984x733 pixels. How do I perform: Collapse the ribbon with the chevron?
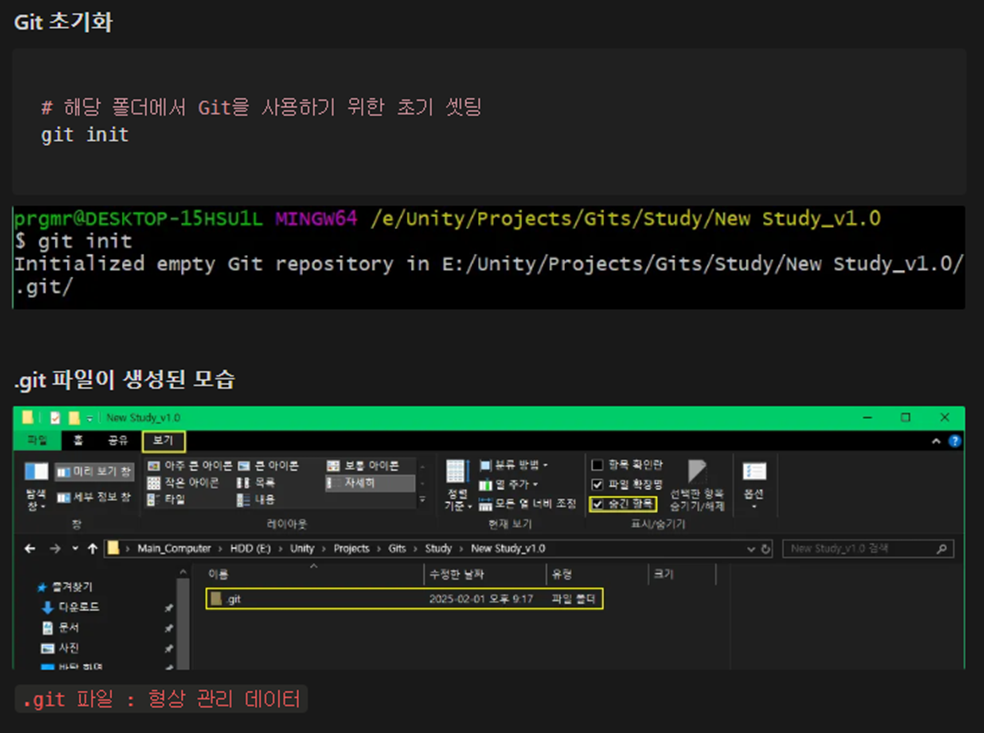(x=936, y=441)
